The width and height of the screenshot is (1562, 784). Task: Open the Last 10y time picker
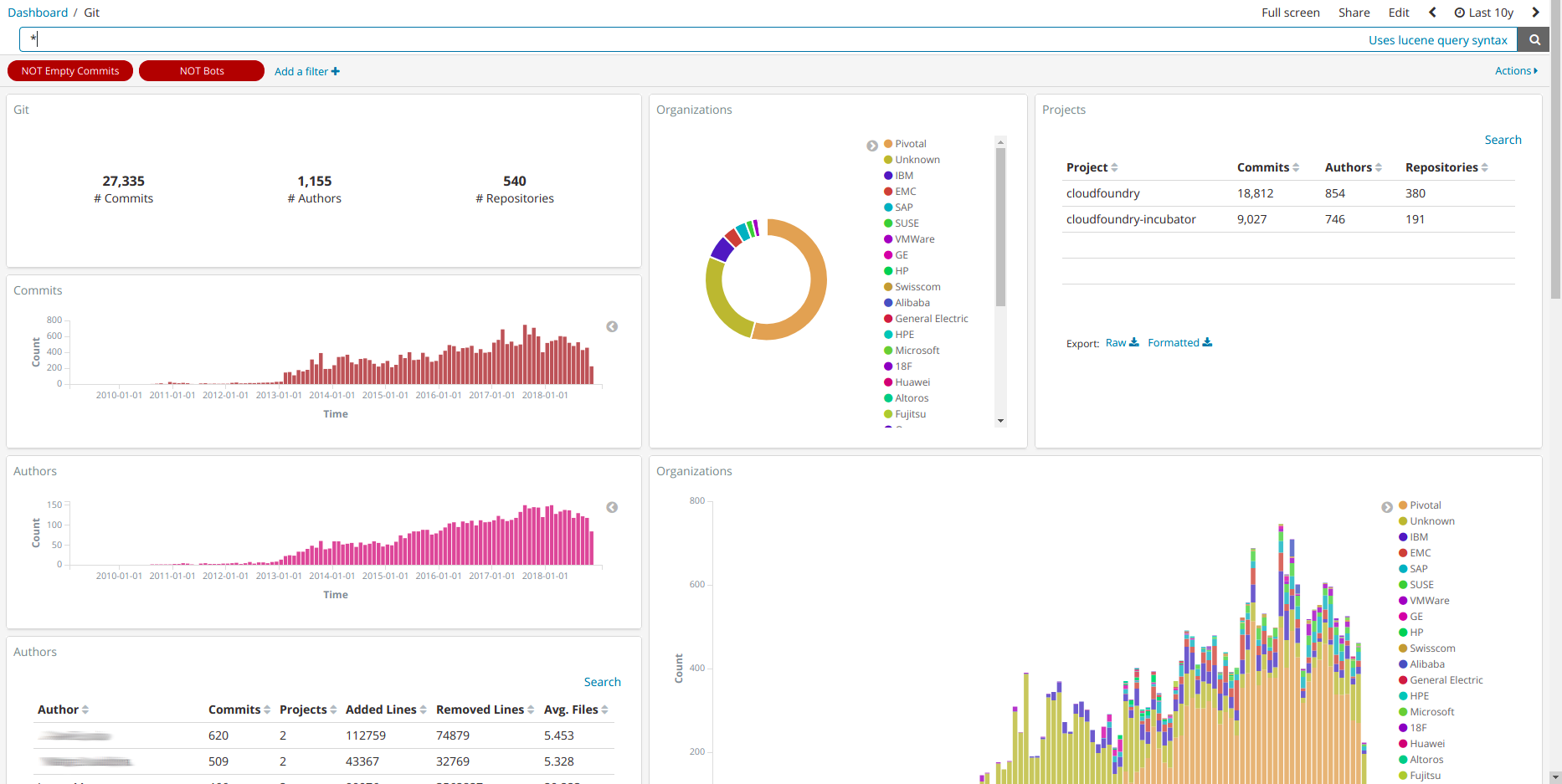point(1484,13)
